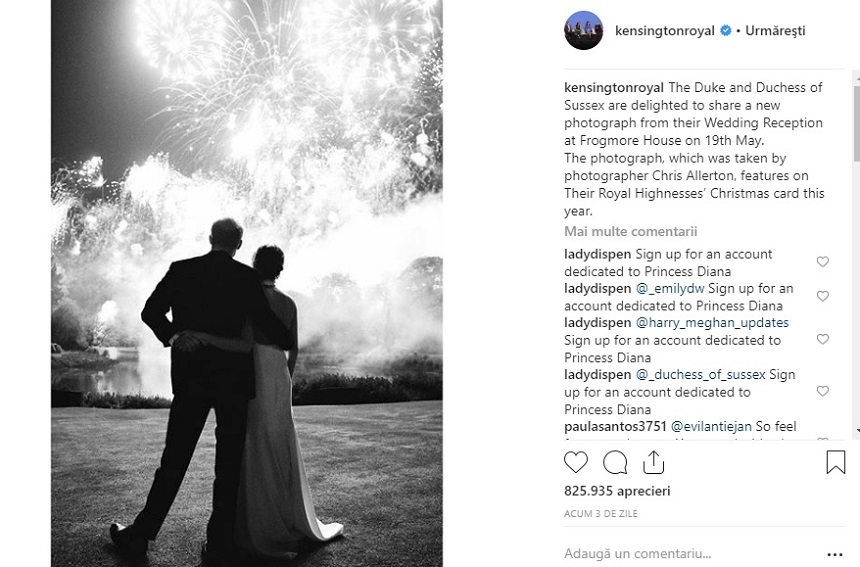Open the three-dot more options menu
Screen dimensions: 860x567
pyautogui.click(x=834, y=554)
